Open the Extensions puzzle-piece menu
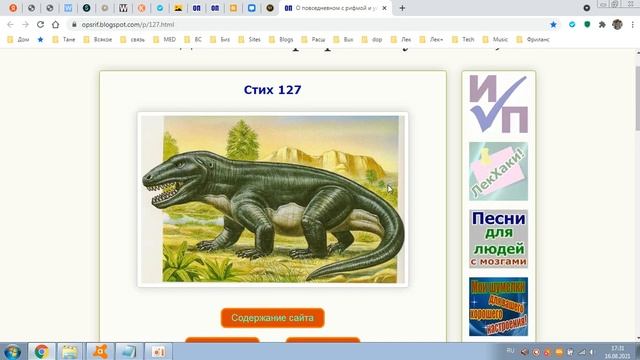640x360 pixels. click(x=602, y=24)
